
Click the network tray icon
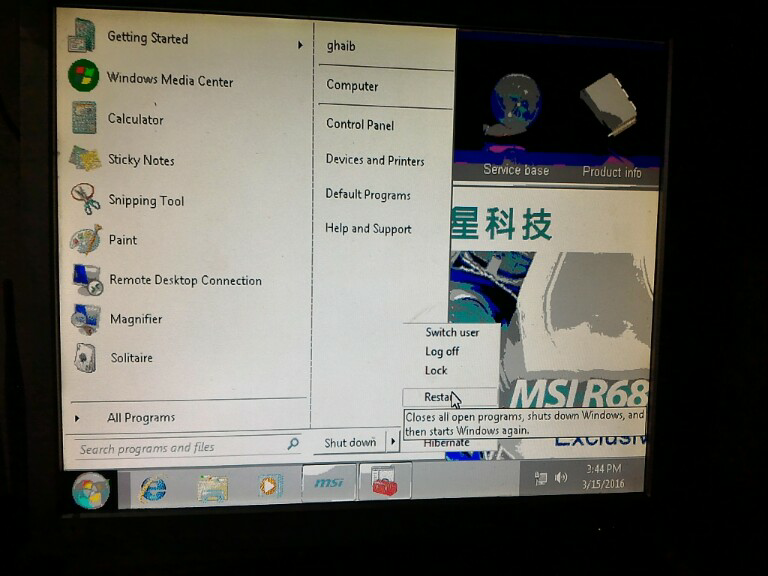tap(541, 478)
